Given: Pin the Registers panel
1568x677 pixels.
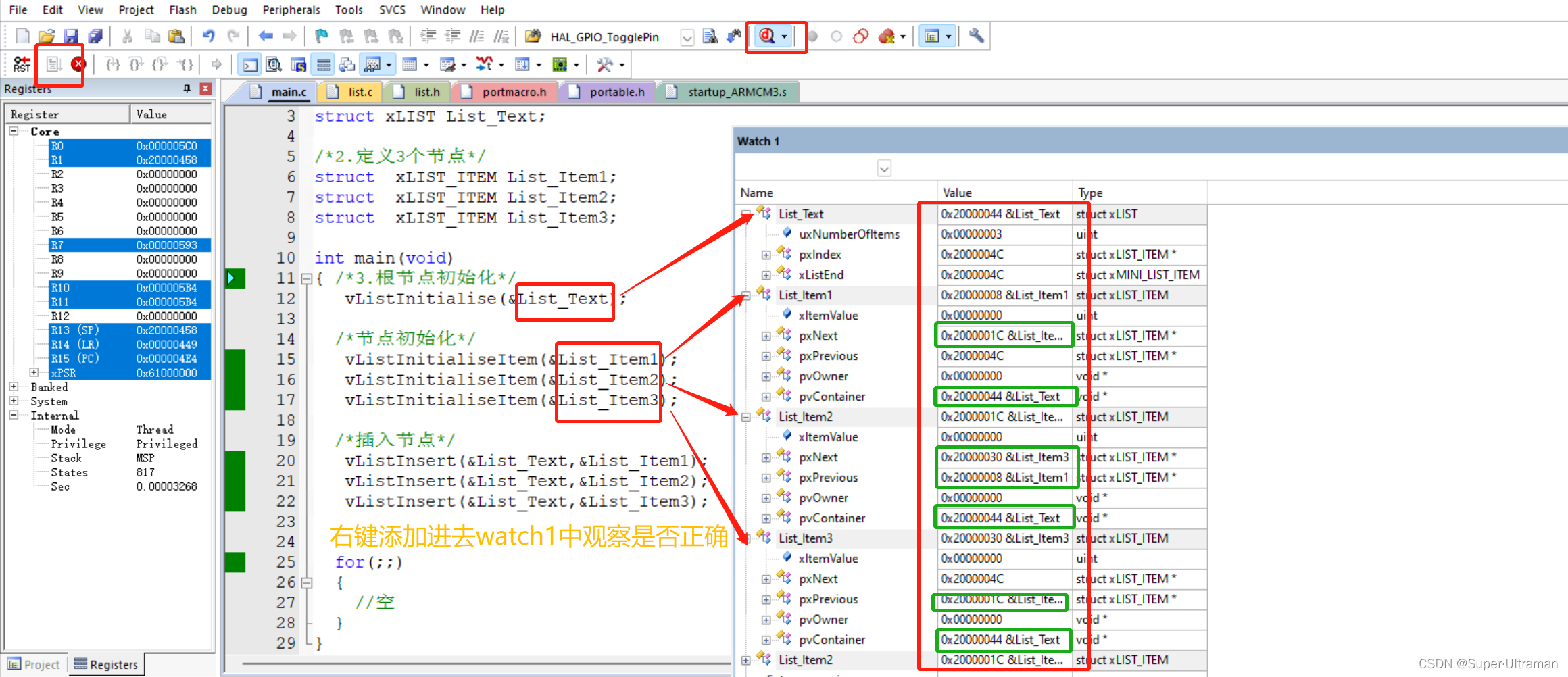Looking at the screenshot, I should pyautogui.click(x=187, y=89).
